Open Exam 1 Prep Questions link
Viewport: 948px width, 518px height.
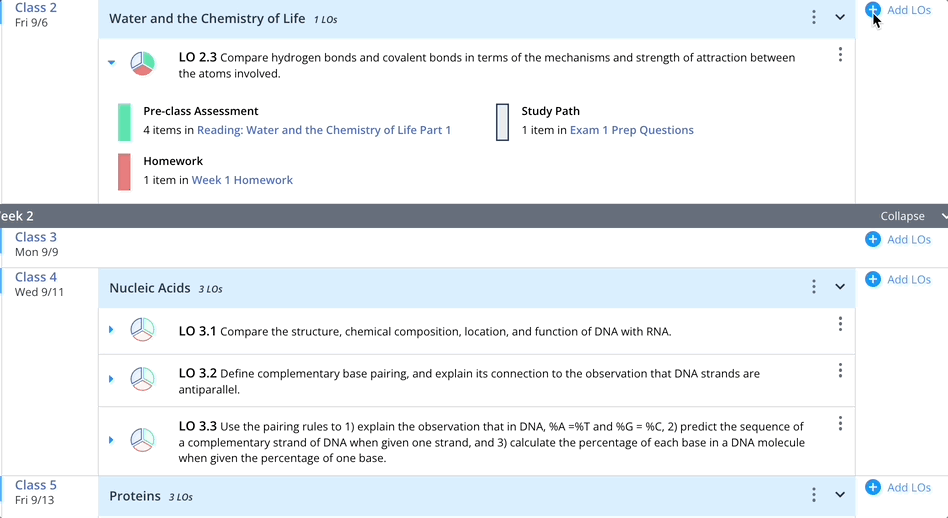click(631, 130)
